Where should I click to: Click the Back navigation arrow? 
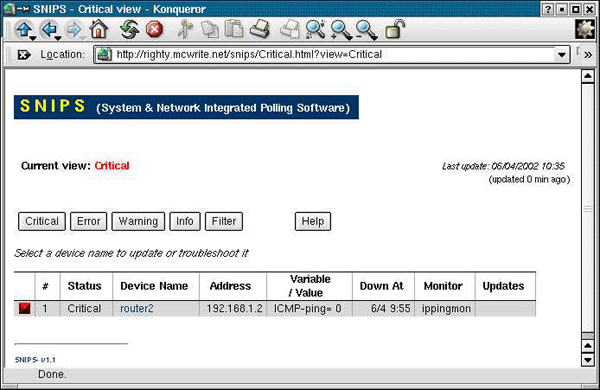pyautogui.click(x=49, y=29)
